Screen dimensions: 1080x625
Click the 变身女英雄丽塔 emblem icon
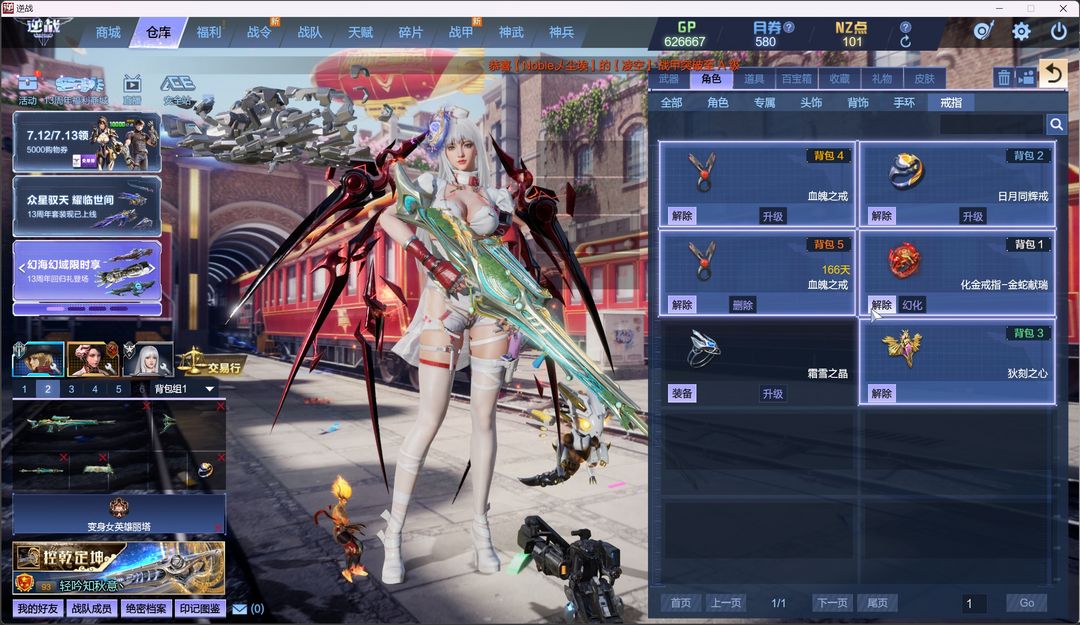(x=119, y=508)
